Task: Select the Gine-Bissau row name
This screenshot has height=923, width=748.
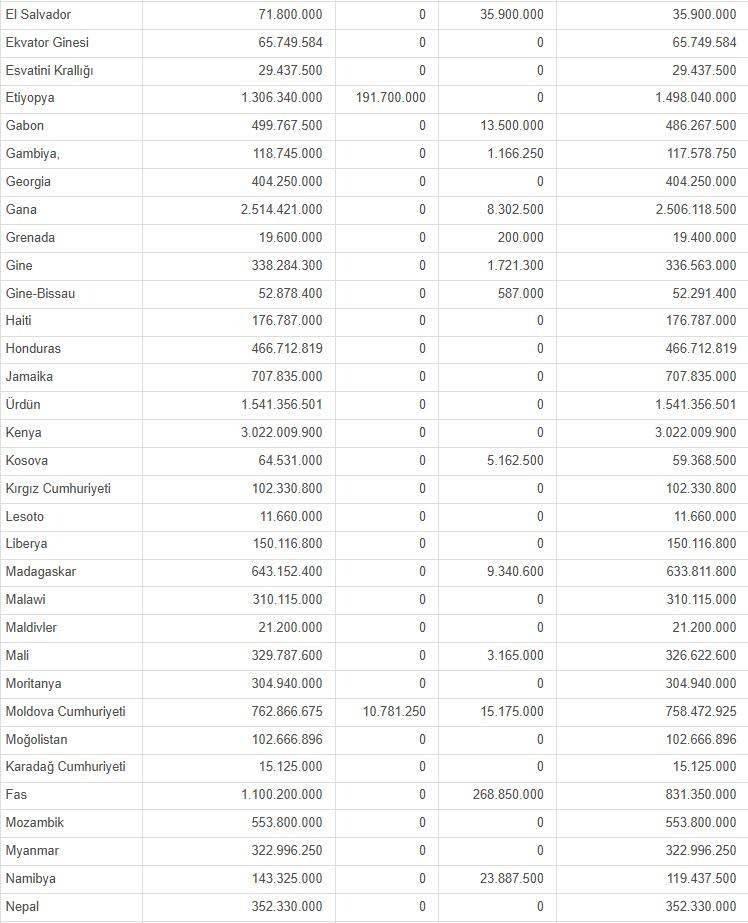Action: tap(40, 294)
